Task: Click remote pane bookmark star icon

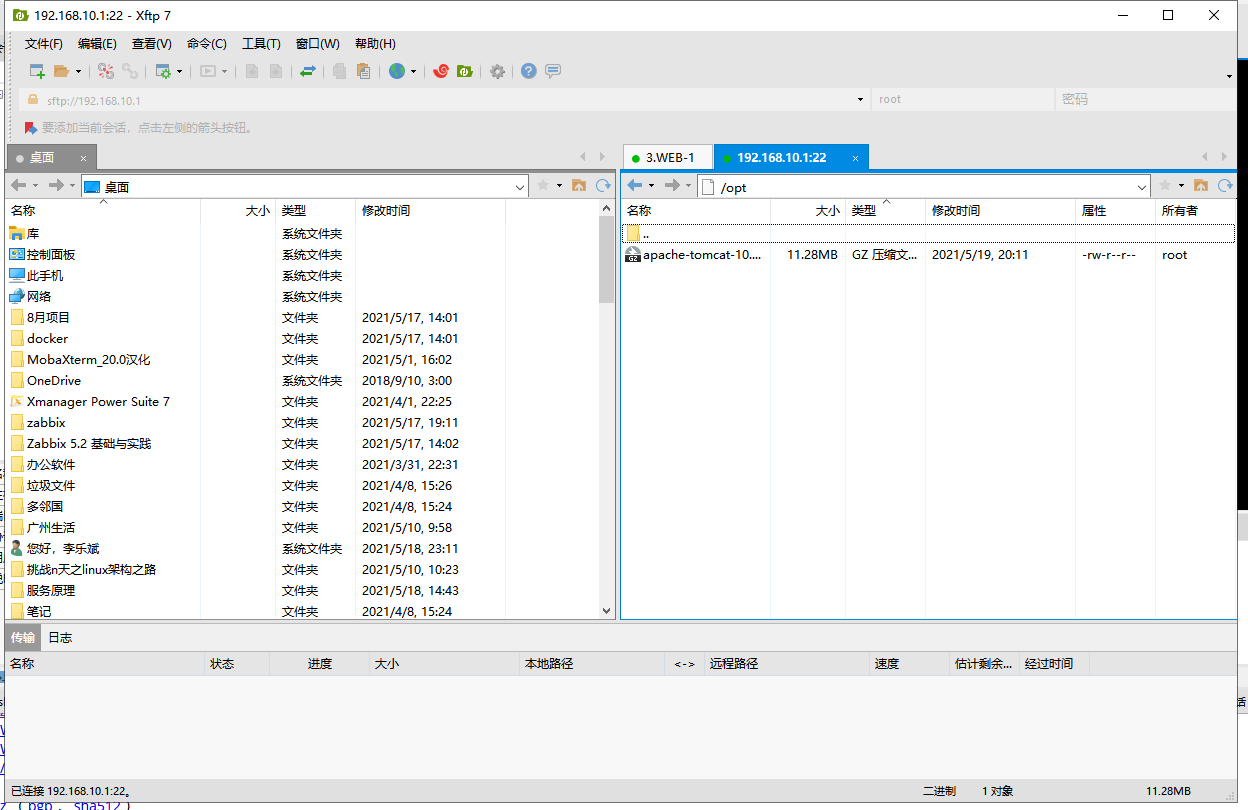Action: click(1165, 186)
